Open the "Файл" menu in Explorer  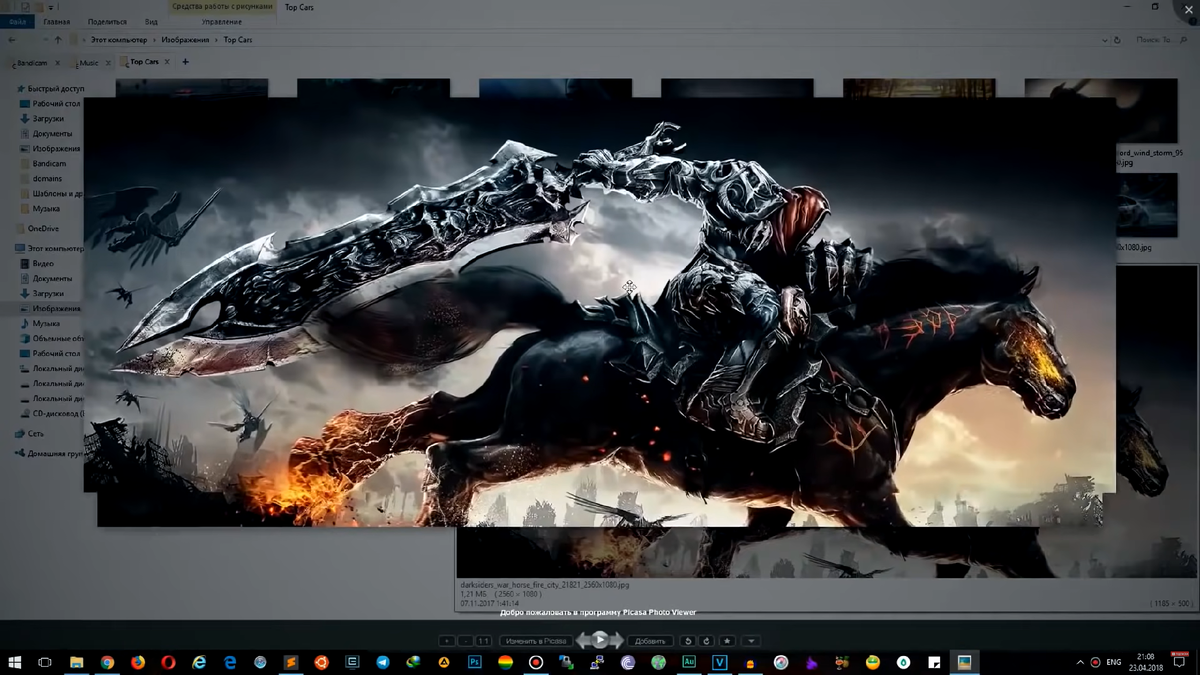pyautogui.click(x=17, y=21)
